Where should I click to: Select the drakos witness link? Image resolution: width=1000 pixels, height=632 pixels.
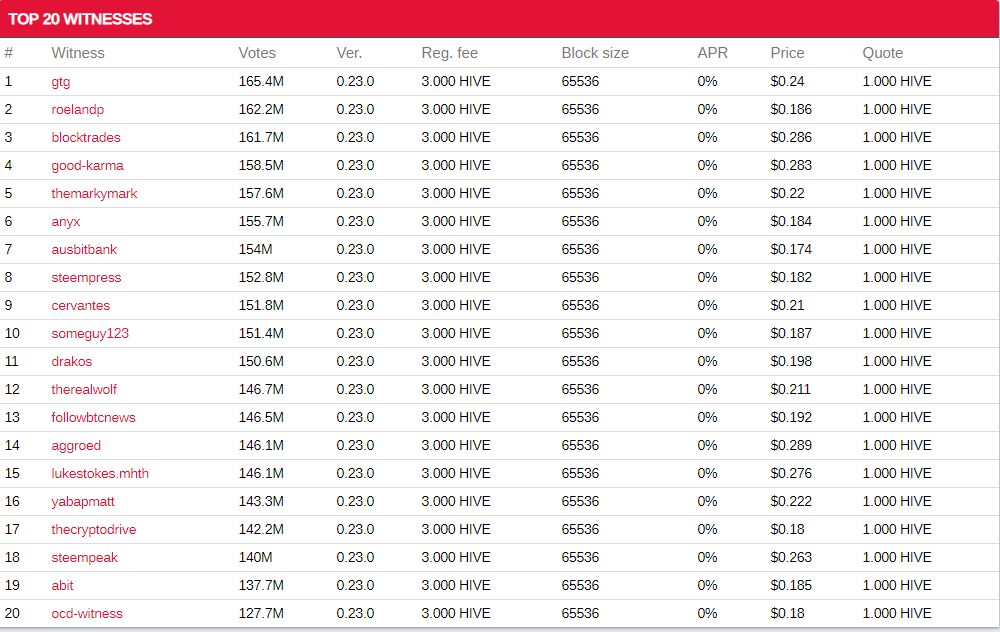(x=71, y=362)
